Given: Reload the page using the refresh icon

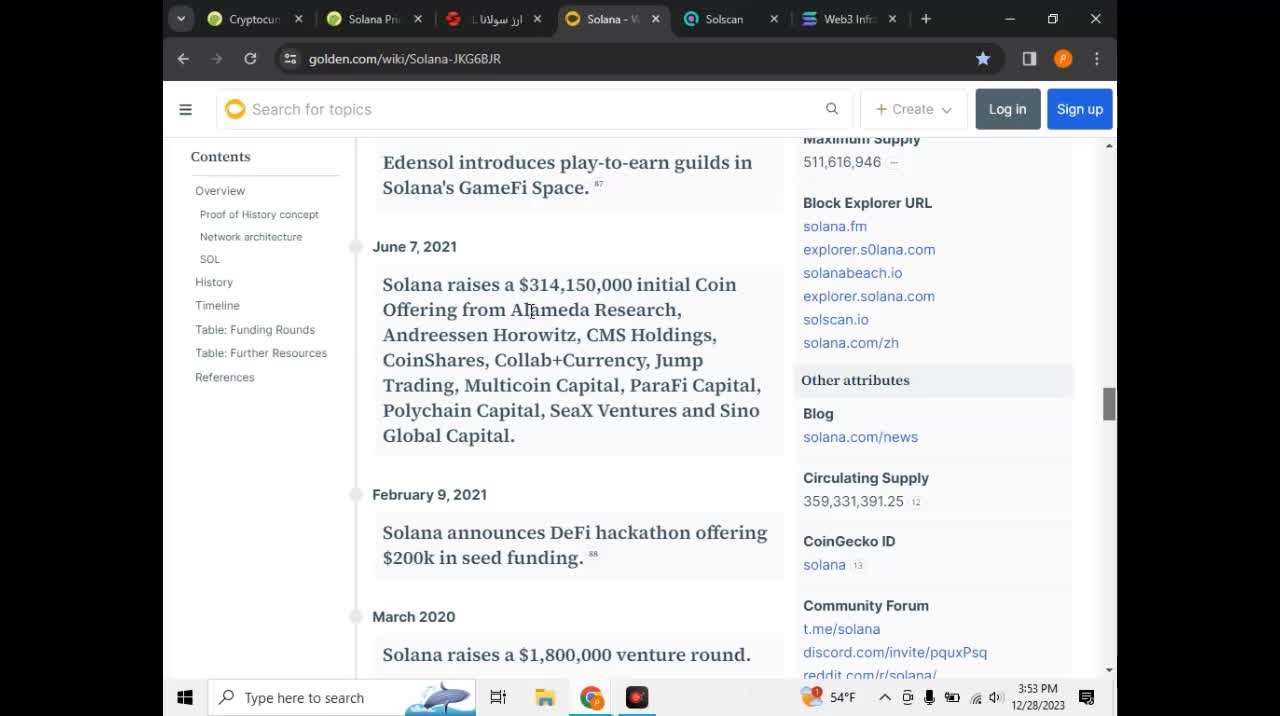Looking at the screenshot, I should click(x=250, y=59).
